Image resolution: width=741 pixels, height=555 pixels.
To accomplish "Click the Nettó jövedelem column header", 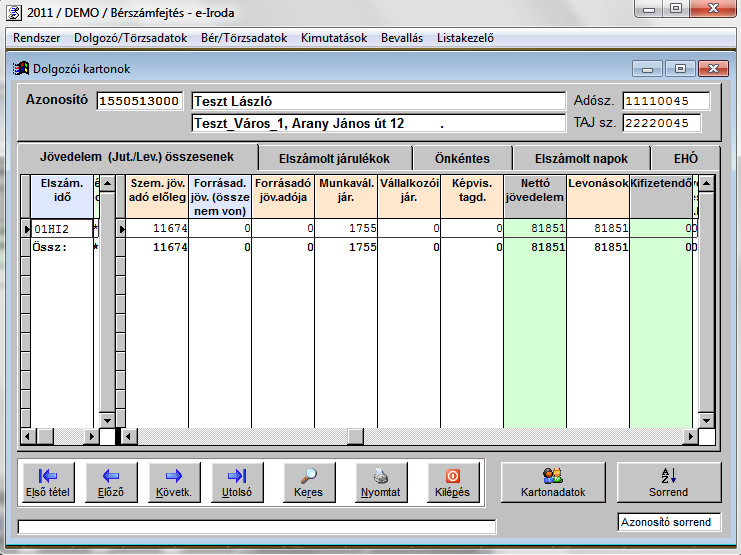I will 535,190.
